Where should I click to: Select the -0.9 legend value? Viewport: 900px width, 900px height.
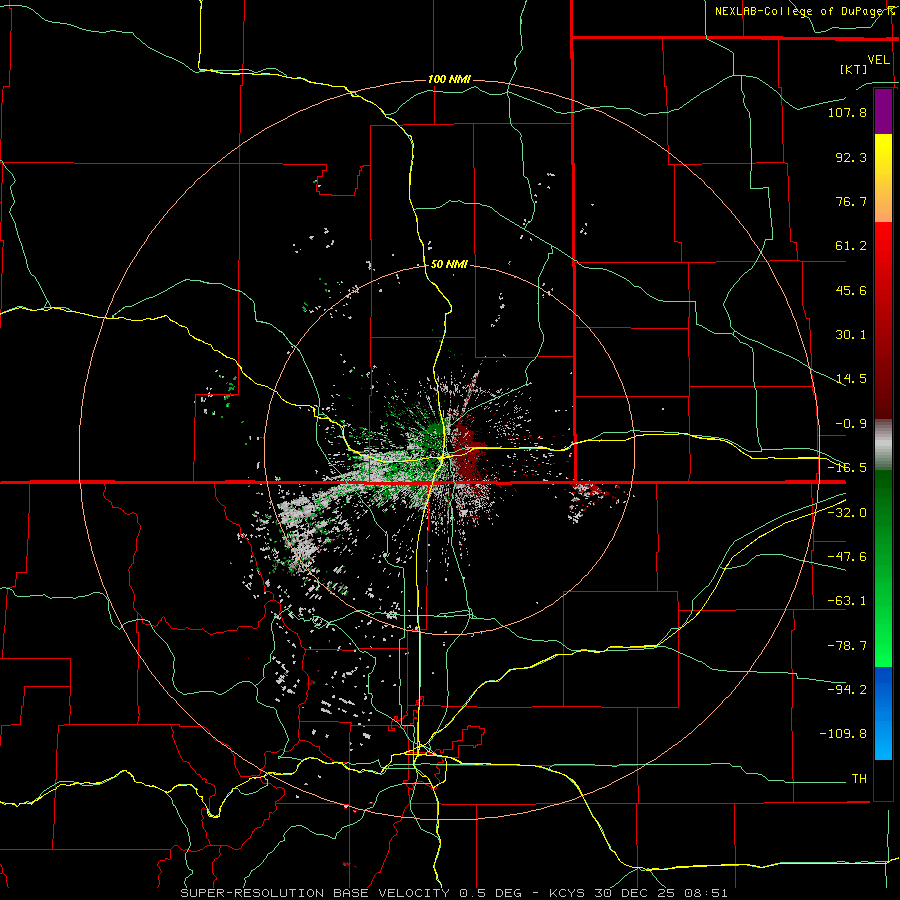(851, 424)
